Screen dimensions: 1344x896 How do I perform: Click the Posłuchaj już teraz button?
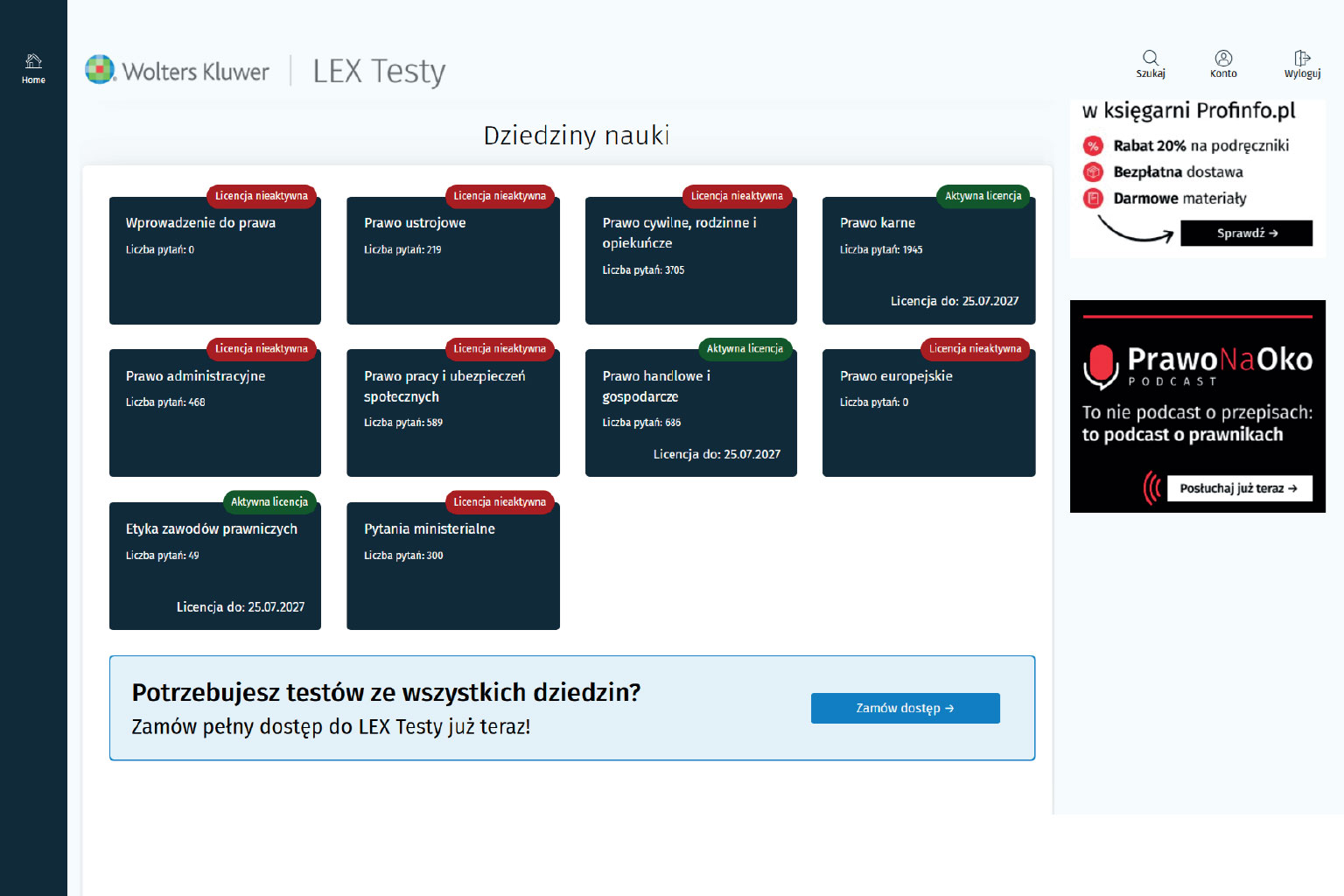(1239, 488)
